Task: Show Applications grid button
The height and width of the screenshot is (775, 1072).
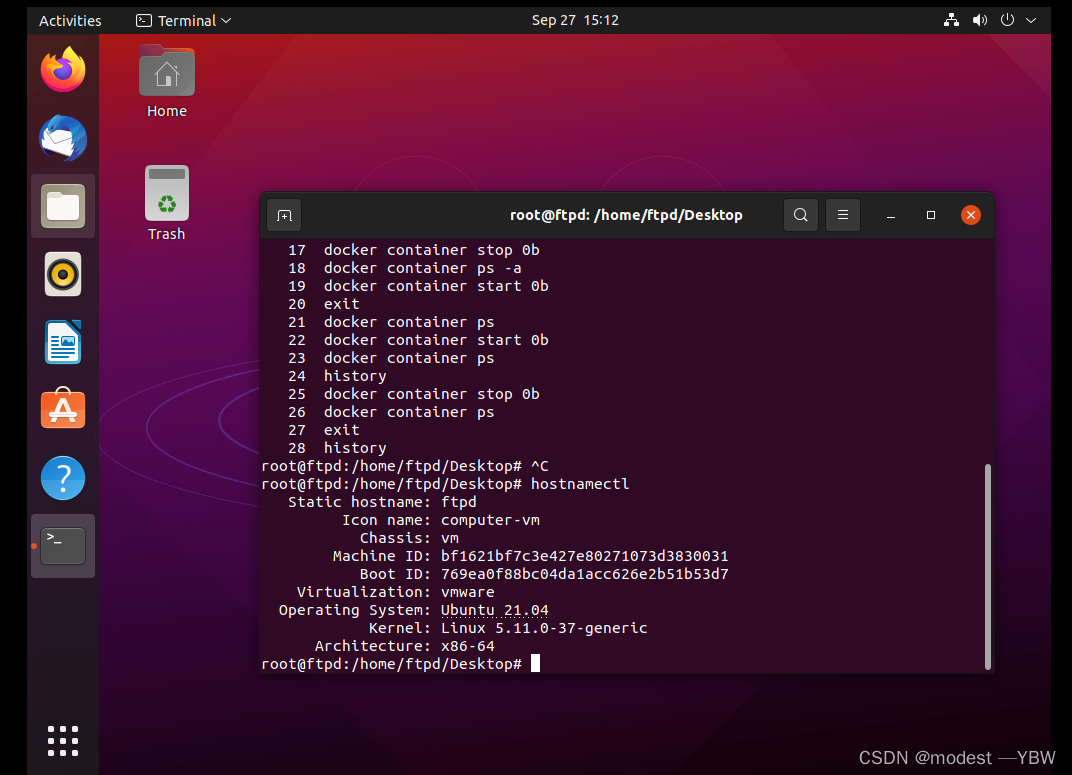Action: 63,741
